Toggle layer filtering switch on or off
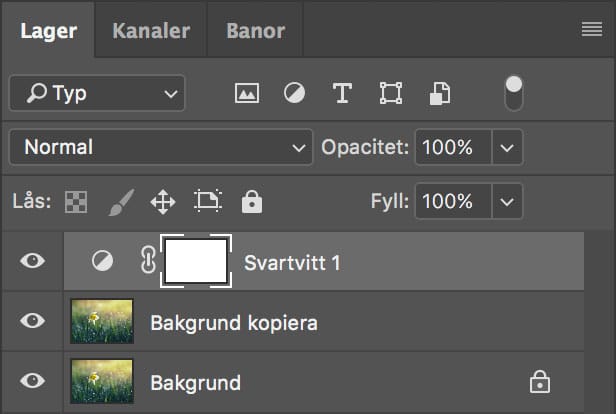This screenshot has width=616, height=414. pyautogui.click(x=514, y=93)
